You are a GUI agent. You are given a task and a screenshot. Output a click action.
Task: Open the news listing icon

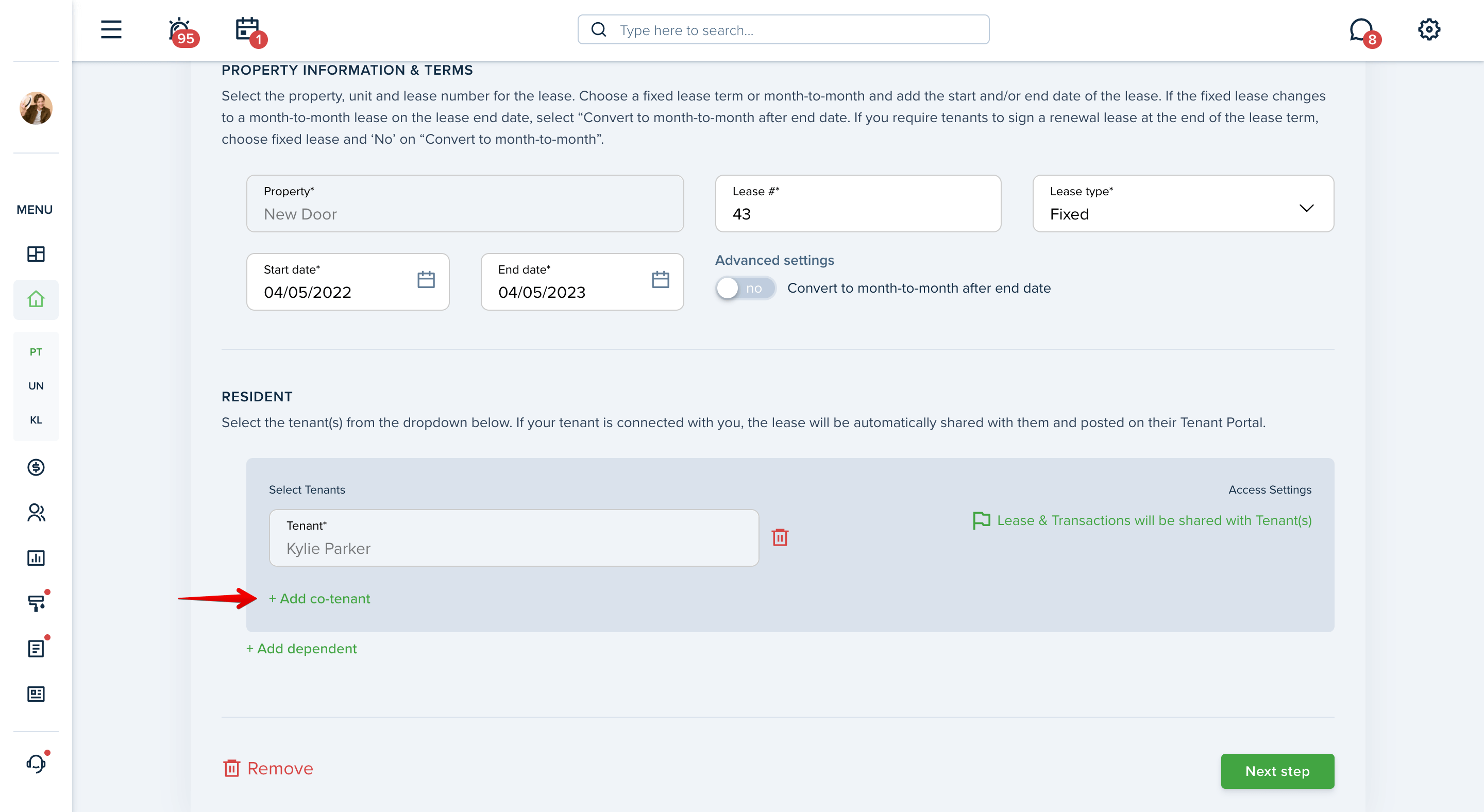click(x=36, y=694)
